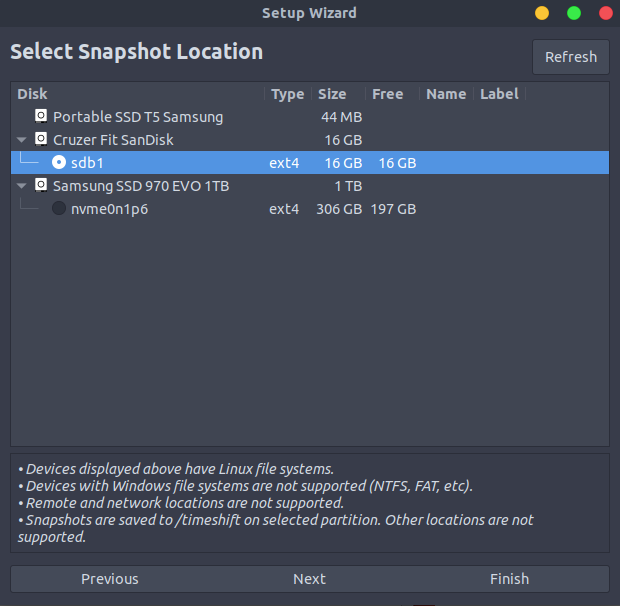The height and width of the screenshot is (606, 620).
Task: Collapse the Cruzer Fit SanDisk tree node
Action: tap(22, 140)
